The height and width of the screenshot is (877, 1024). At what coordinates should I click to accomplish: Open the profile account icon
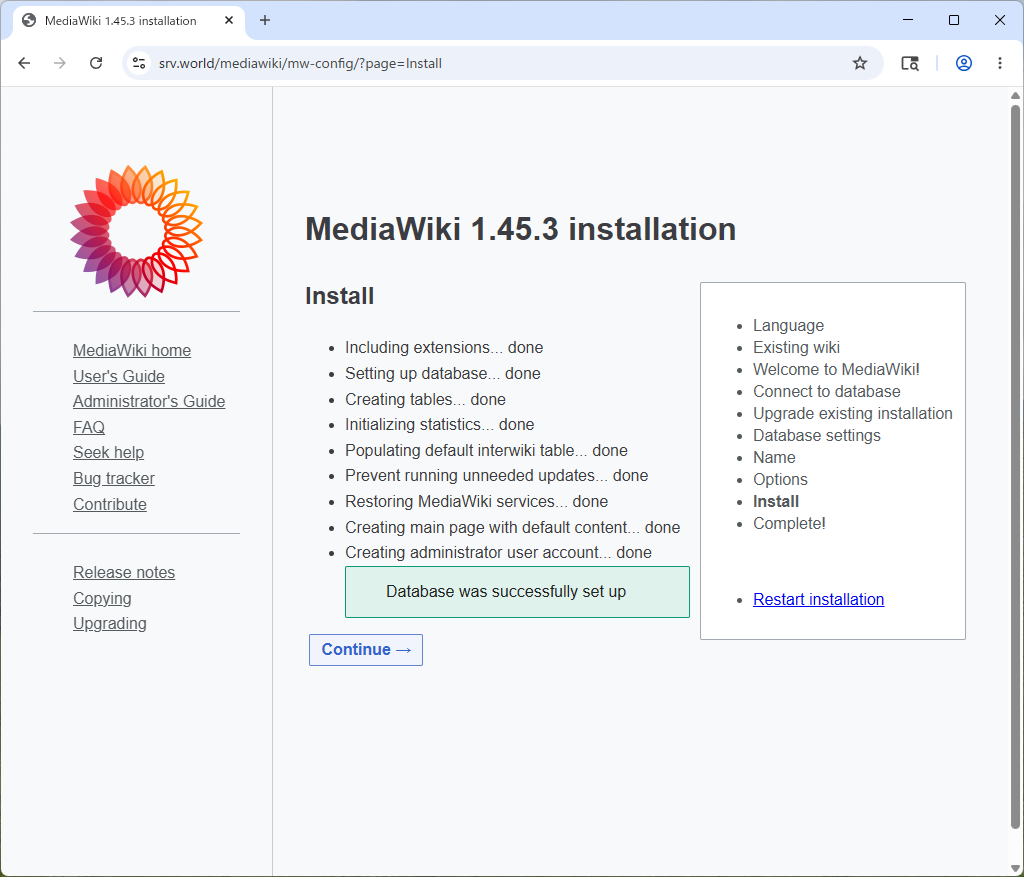pyautogui.click(x=963, y=63)
